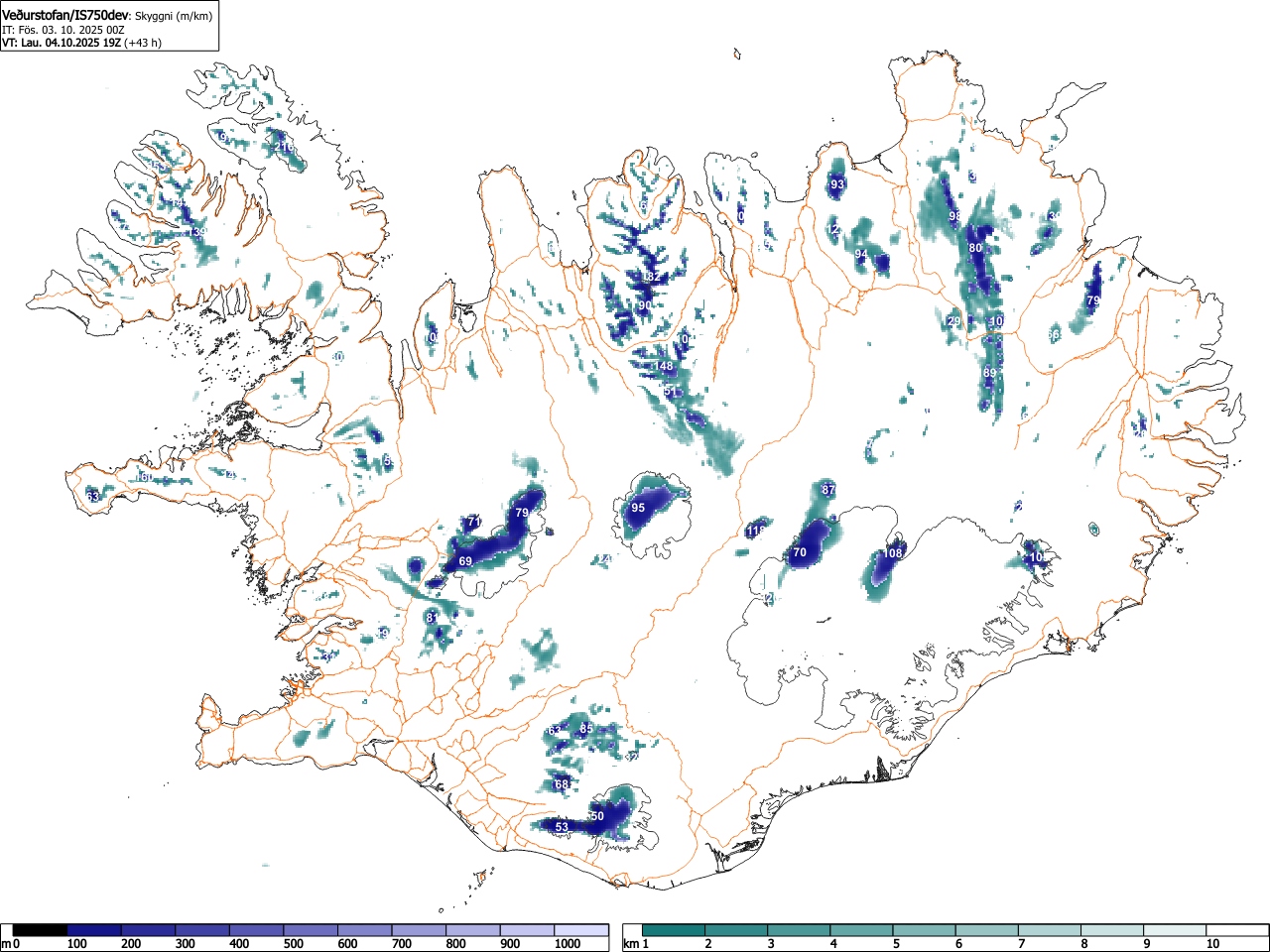This screenshot has width=1270, height=952.
Task: Click the visibility value '53' on the map
Action: 562,827
